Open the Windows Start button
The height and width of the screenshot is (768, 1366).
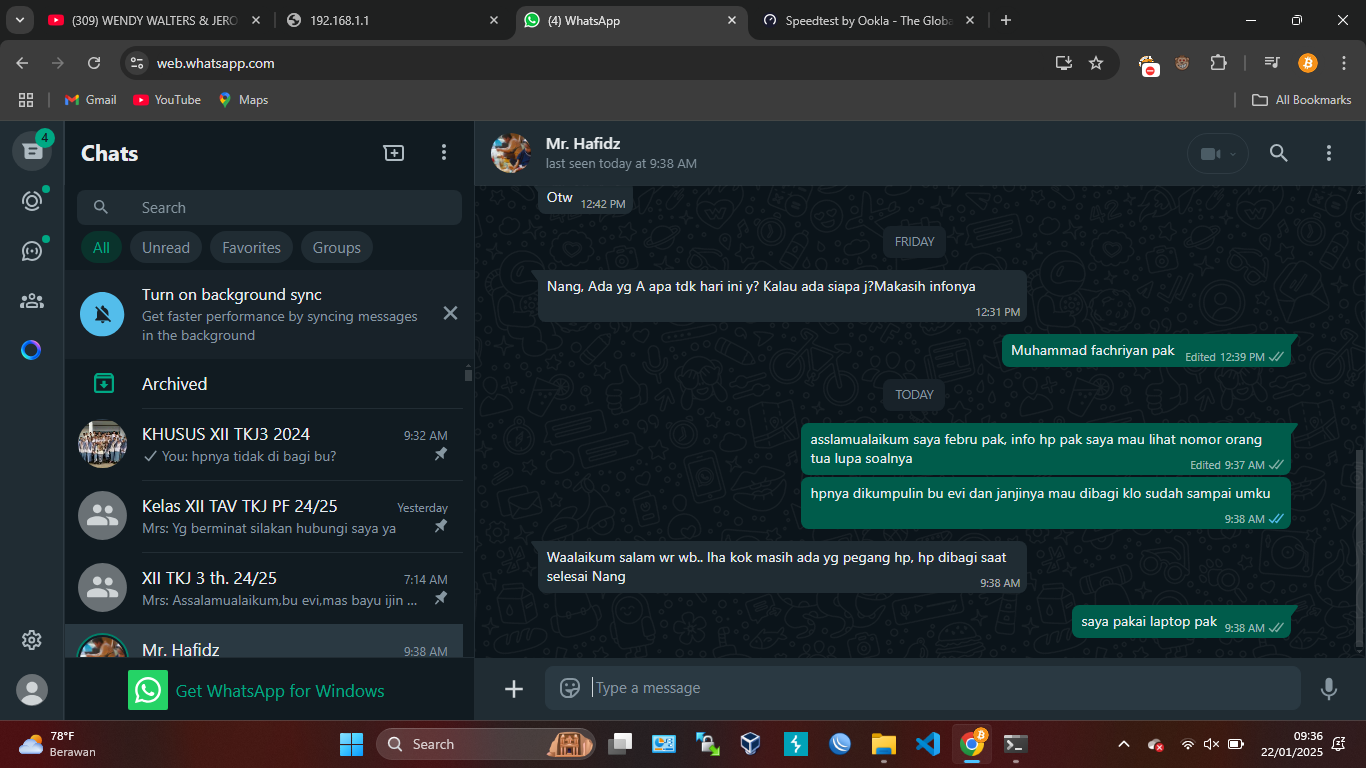click(x=352, y=744)
